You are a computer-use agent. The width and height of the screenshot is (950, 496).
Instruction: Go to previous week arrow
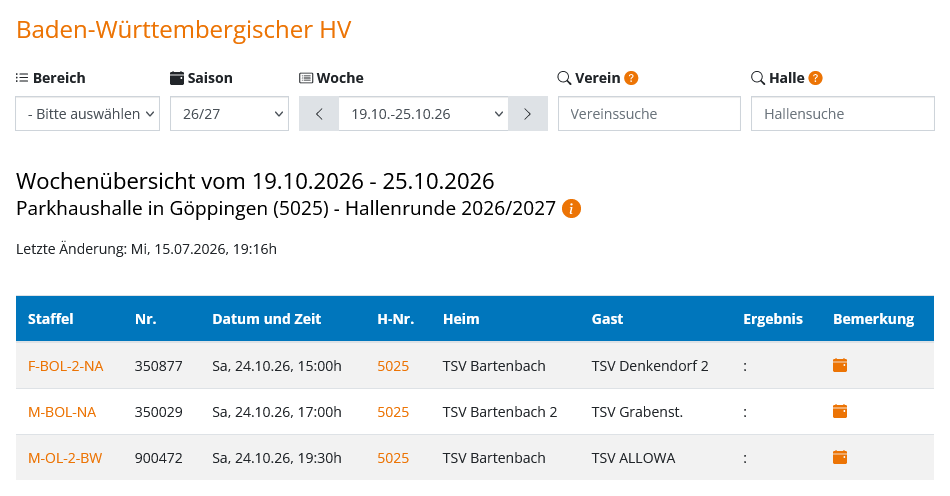[x=319, y=114]
